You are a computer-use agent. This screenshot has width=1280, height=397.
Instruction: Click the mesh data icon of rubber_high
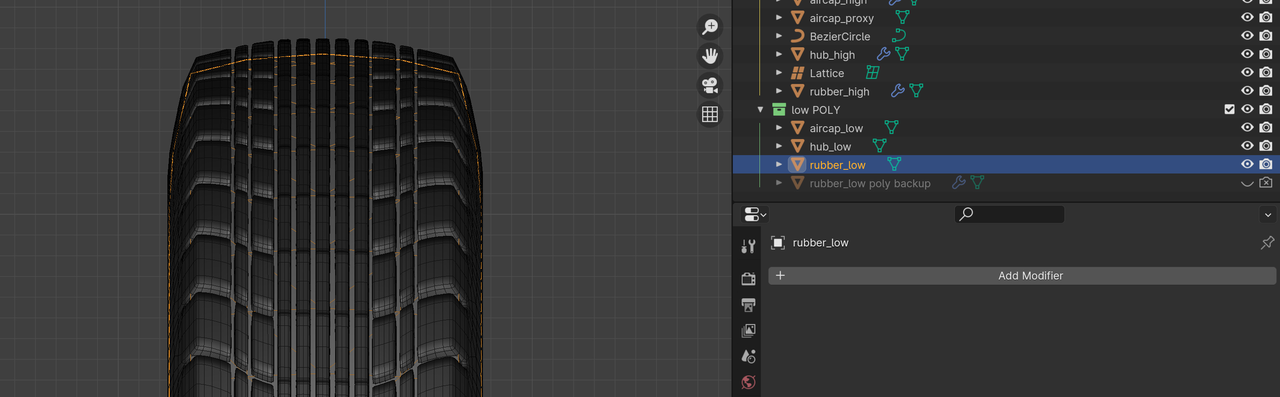pyautogui.click(x=915, y=91)
